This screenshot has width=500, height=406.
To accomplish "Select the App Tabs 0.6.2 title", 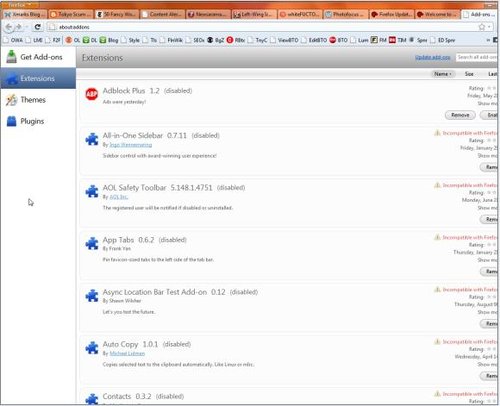I will (128, 240).
